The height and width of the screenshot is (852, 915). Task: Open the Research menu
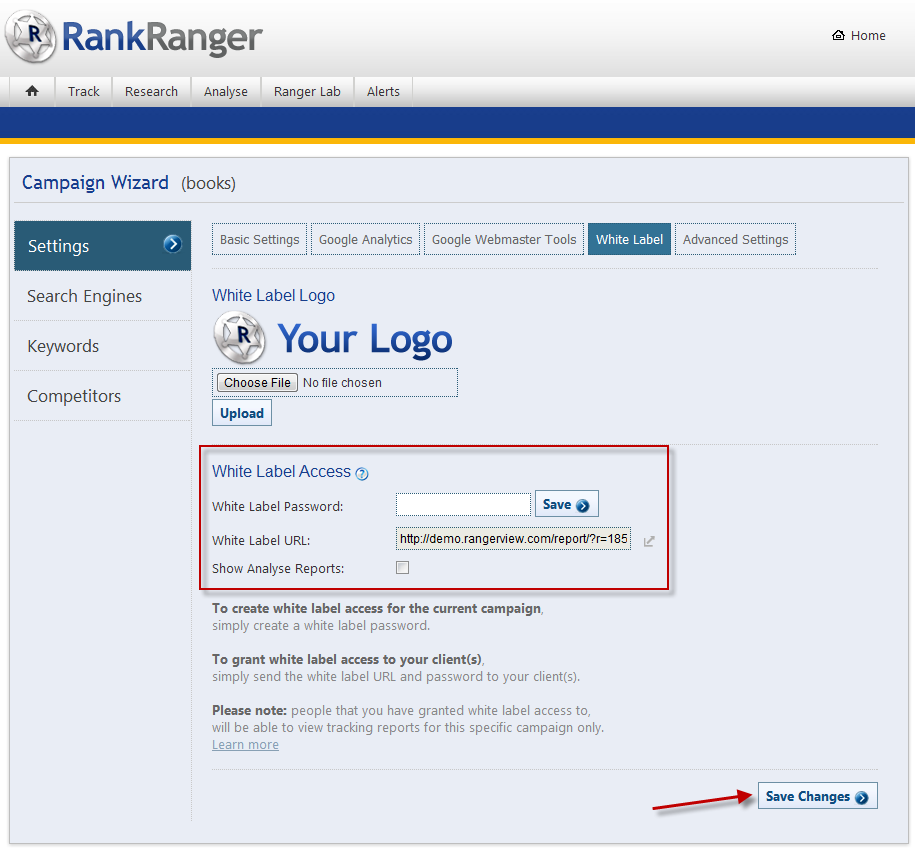click(151, 92)
